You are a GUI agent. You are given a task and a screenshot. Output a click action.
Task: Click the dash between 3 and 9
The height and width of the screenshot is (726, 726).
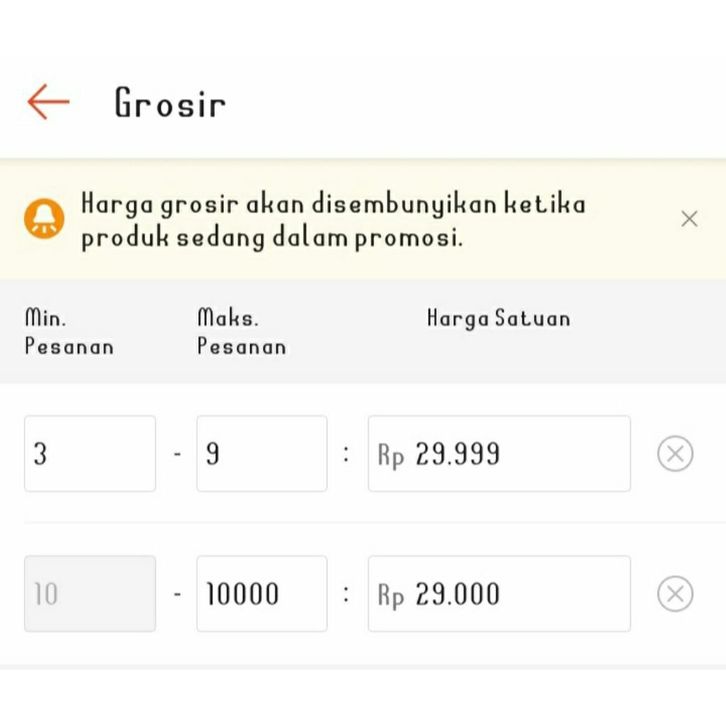[x=177, y=455]
